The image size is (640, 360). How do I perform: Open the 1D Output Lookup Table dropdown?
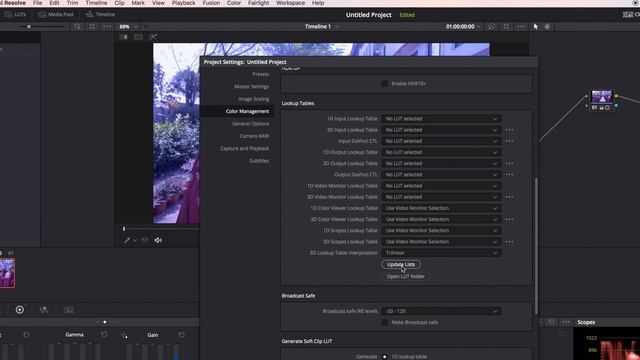[x=441, y=152]
